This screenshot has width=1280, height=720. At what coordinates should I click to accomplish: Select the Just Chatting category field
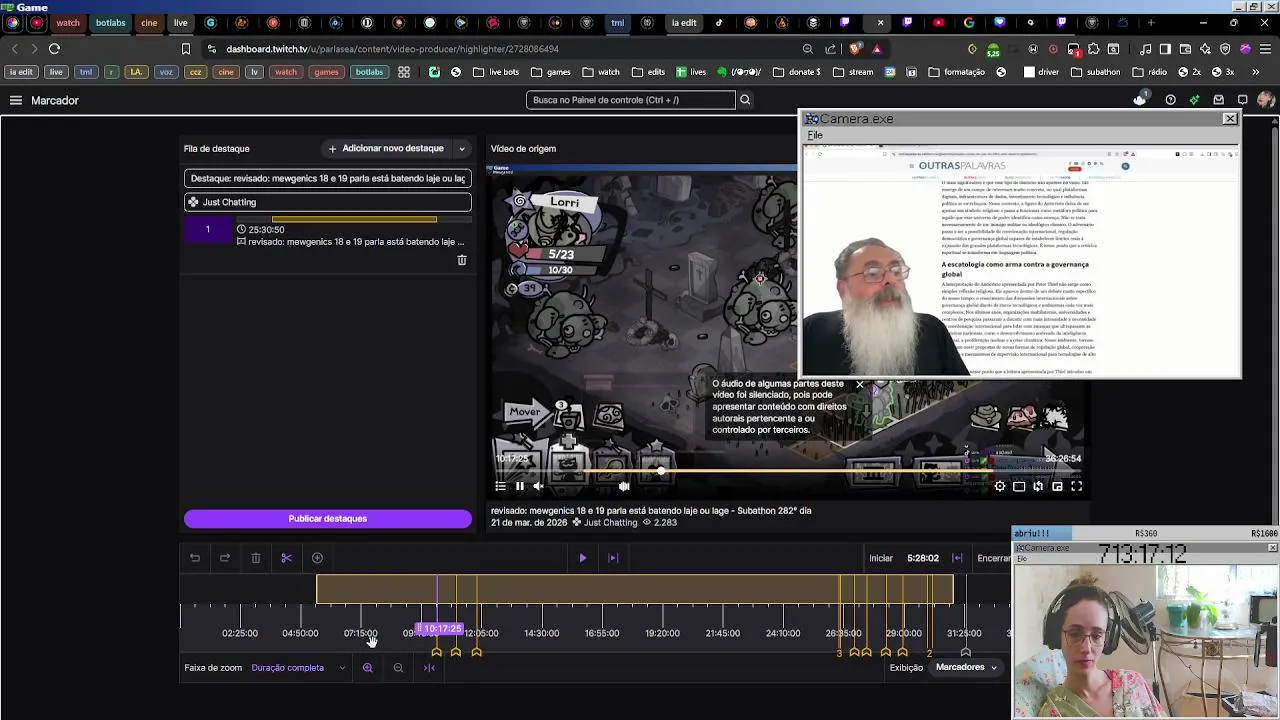(x=328, y=202)
